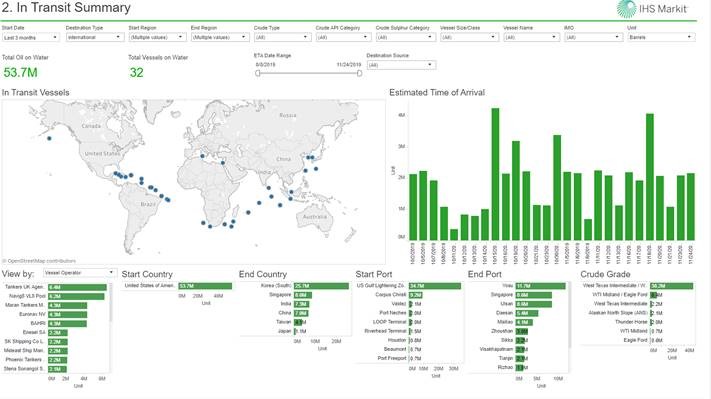Open the End Region filter
This screenshot has height=399, width=711.
[220, 37]
